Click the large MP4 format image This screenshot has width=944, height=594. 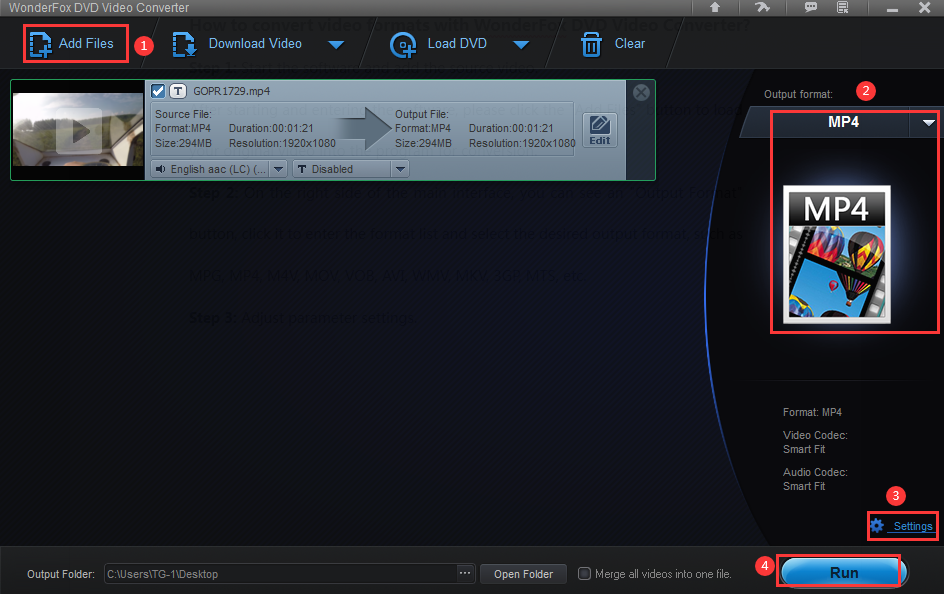tap(837, 255)
